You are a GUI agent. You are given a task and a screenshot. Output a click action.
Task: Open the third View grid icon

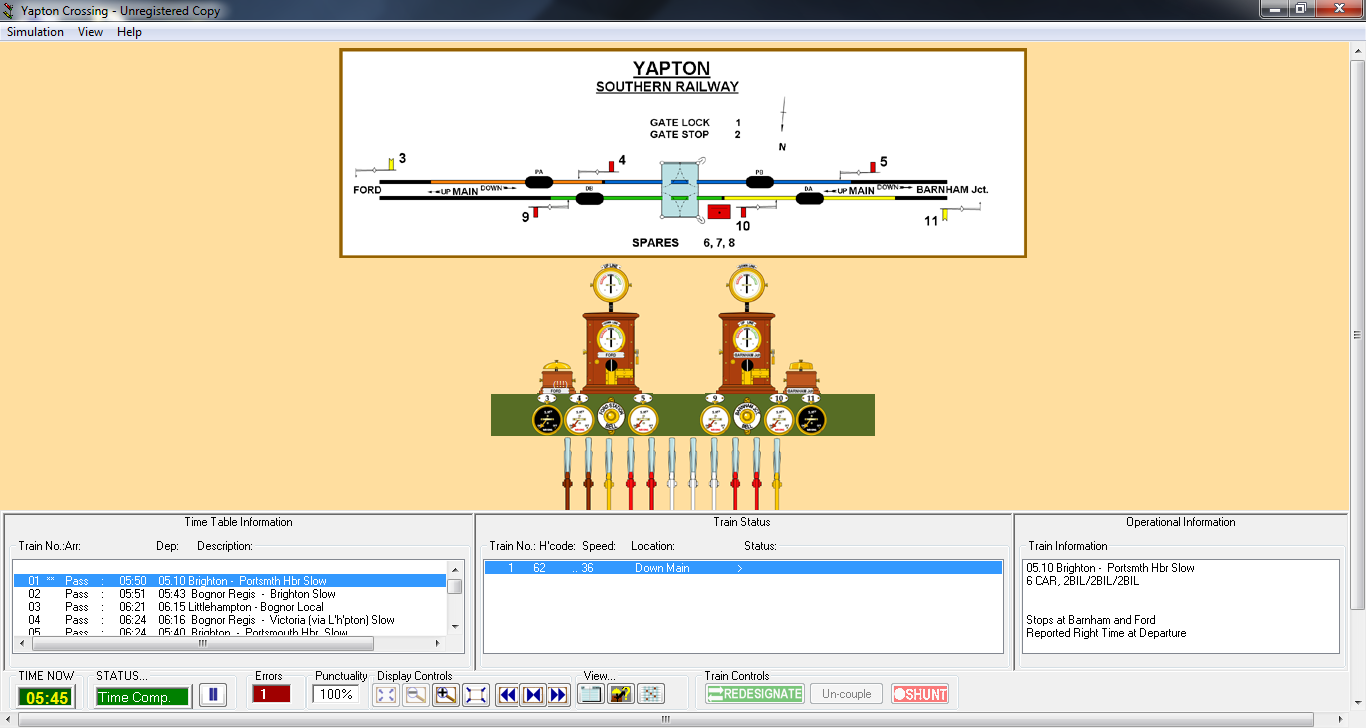(x=650, y=695)
